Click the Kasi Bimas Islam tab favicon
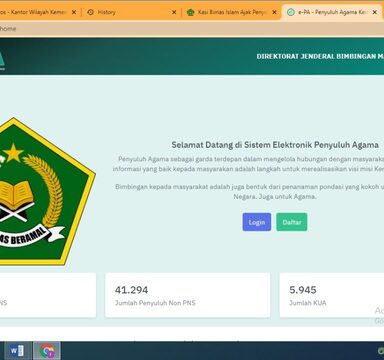This screenshot has width=384, height=360. [x=190, y=12]
